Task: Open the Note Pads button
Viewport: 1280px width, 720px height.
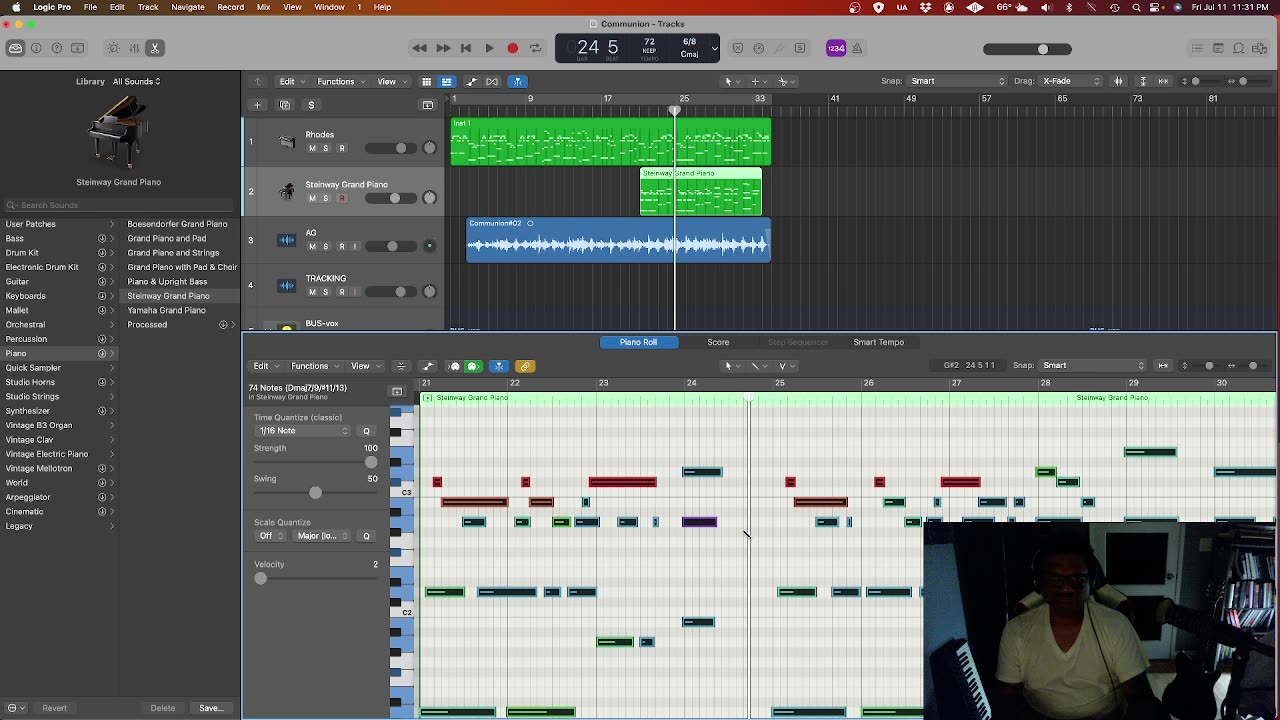Action: (x=1218, y=48)
